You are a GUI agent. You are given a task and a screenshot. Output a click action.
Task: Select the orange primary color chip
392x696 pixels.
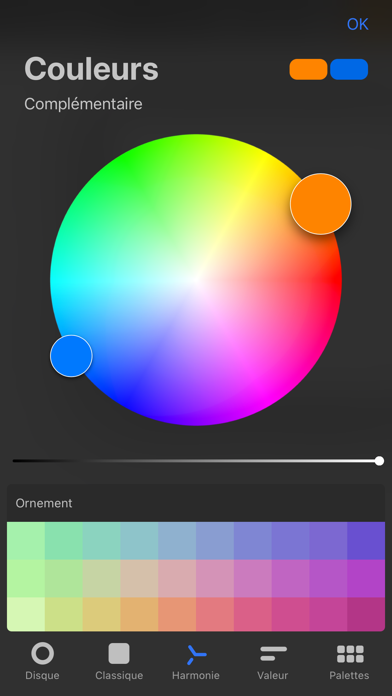click(309, 69)
